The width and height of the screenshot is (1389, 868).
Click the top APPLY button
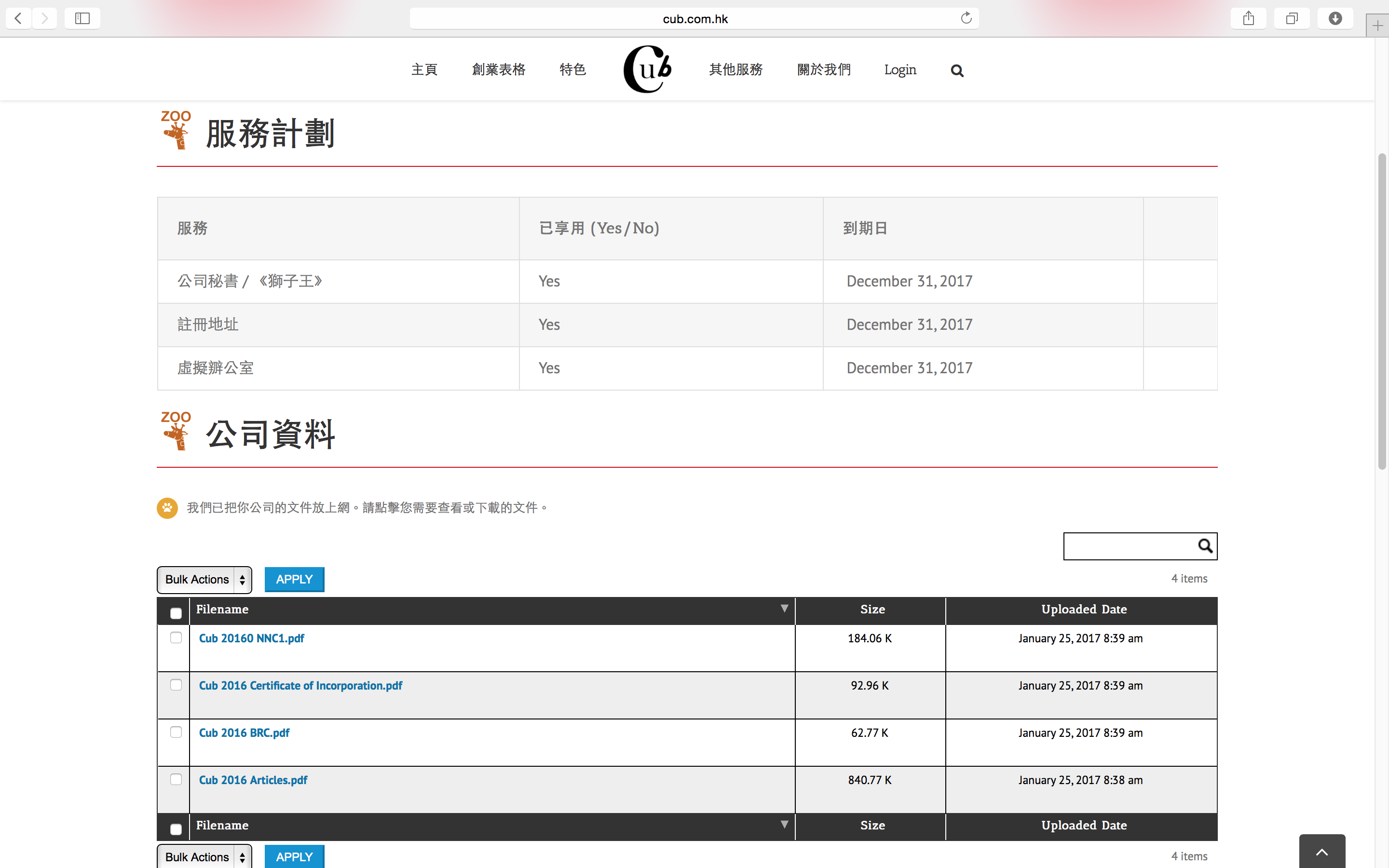(294, 579)
